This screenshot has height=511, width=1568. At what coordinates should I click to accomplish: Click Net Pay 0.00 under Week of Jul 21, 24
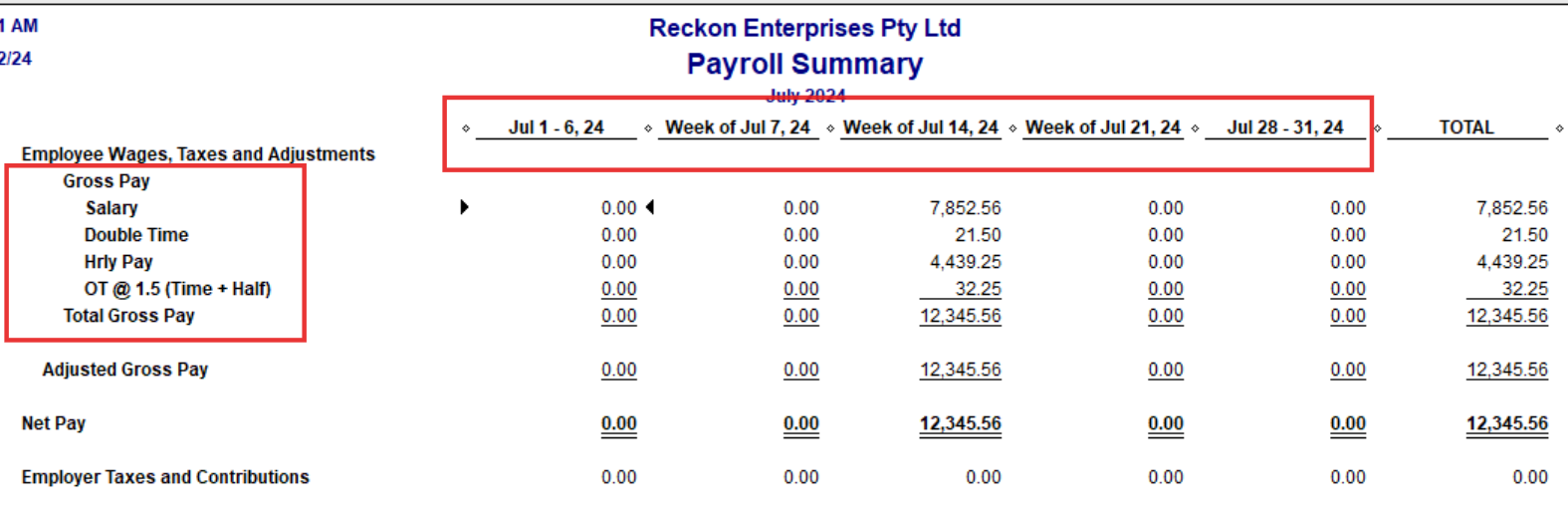pos(1166,423)
